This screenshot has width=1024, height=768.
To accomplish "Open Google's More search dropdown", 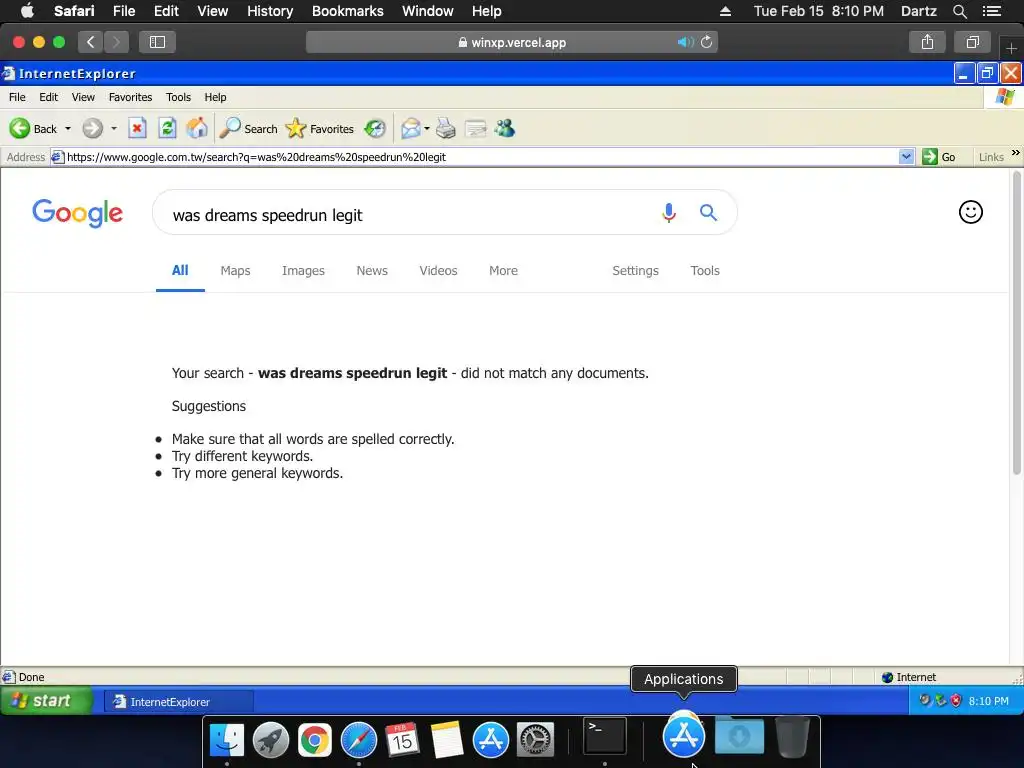I will pos(504,270).
